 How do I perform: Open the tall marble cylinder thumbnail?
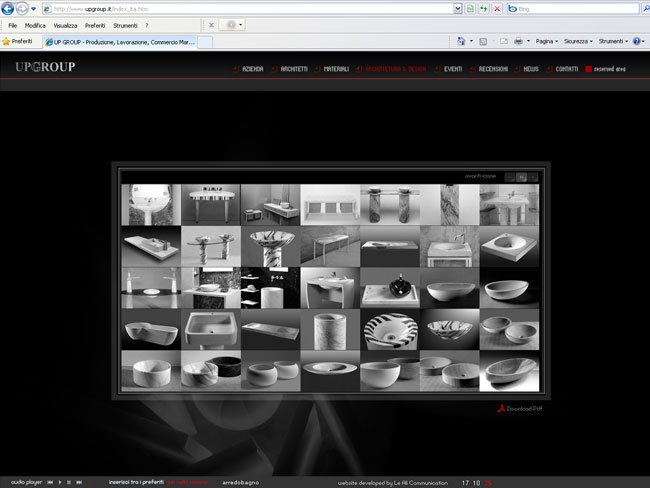330,329
